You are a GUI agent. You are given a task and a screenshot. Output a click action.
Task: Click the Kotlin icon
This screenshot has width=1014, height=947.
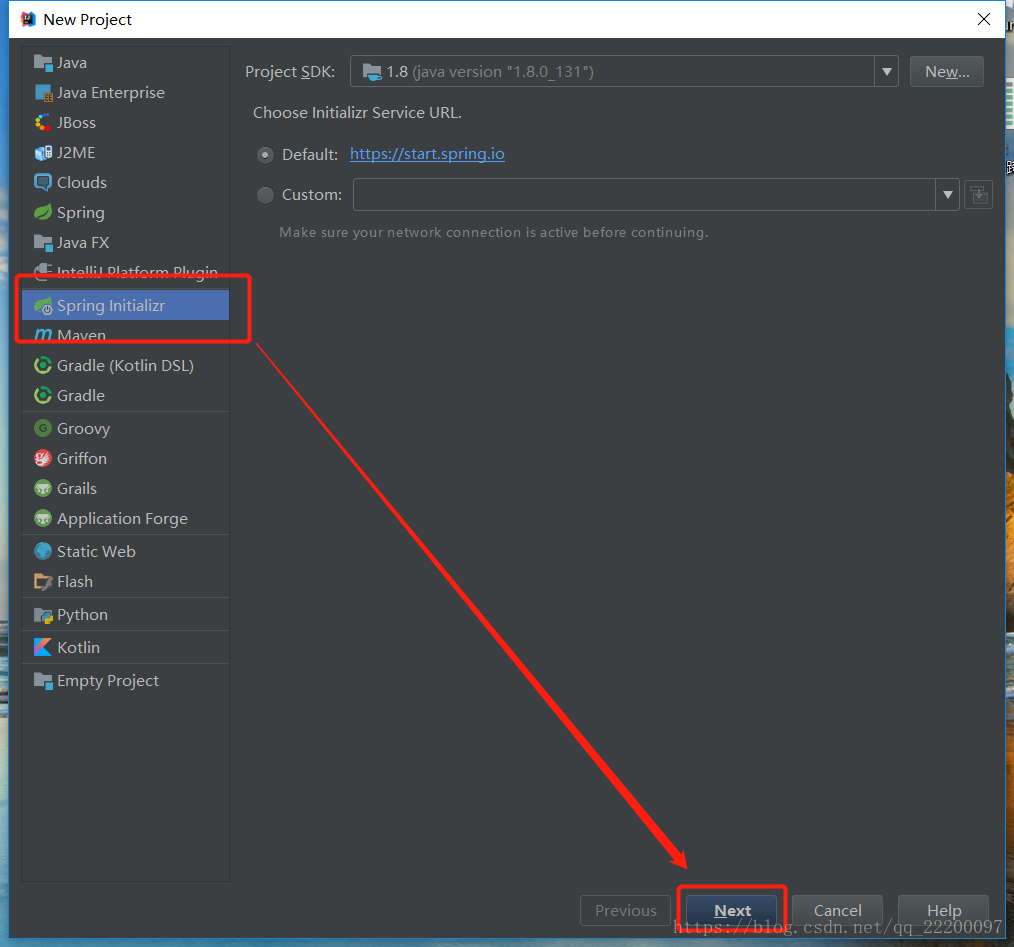click(43, 648)
